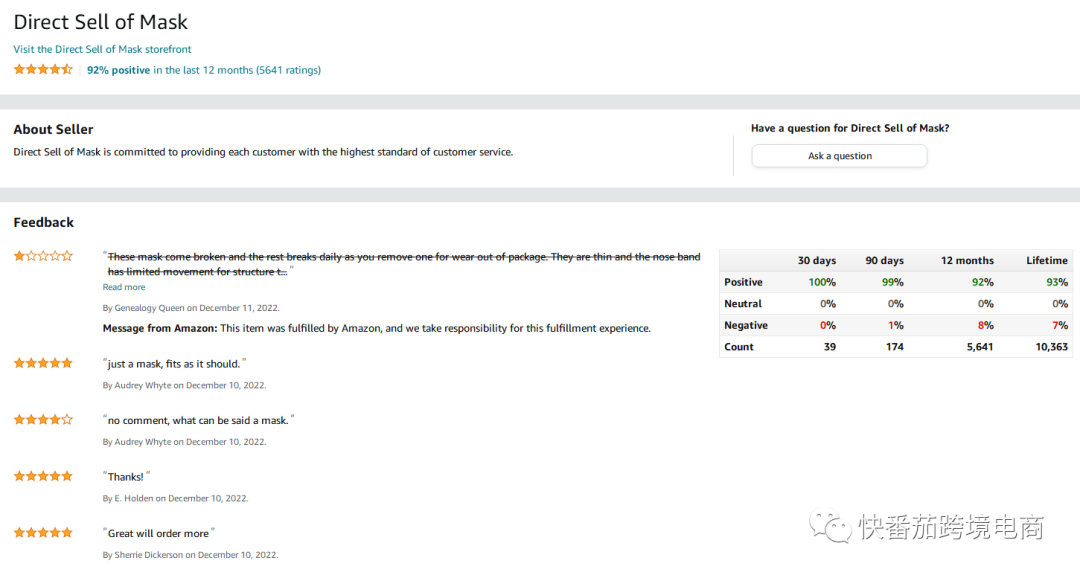Click the WeChat logo watermark icon
Screen dimensions: 1080x575
tap(831, 527)
